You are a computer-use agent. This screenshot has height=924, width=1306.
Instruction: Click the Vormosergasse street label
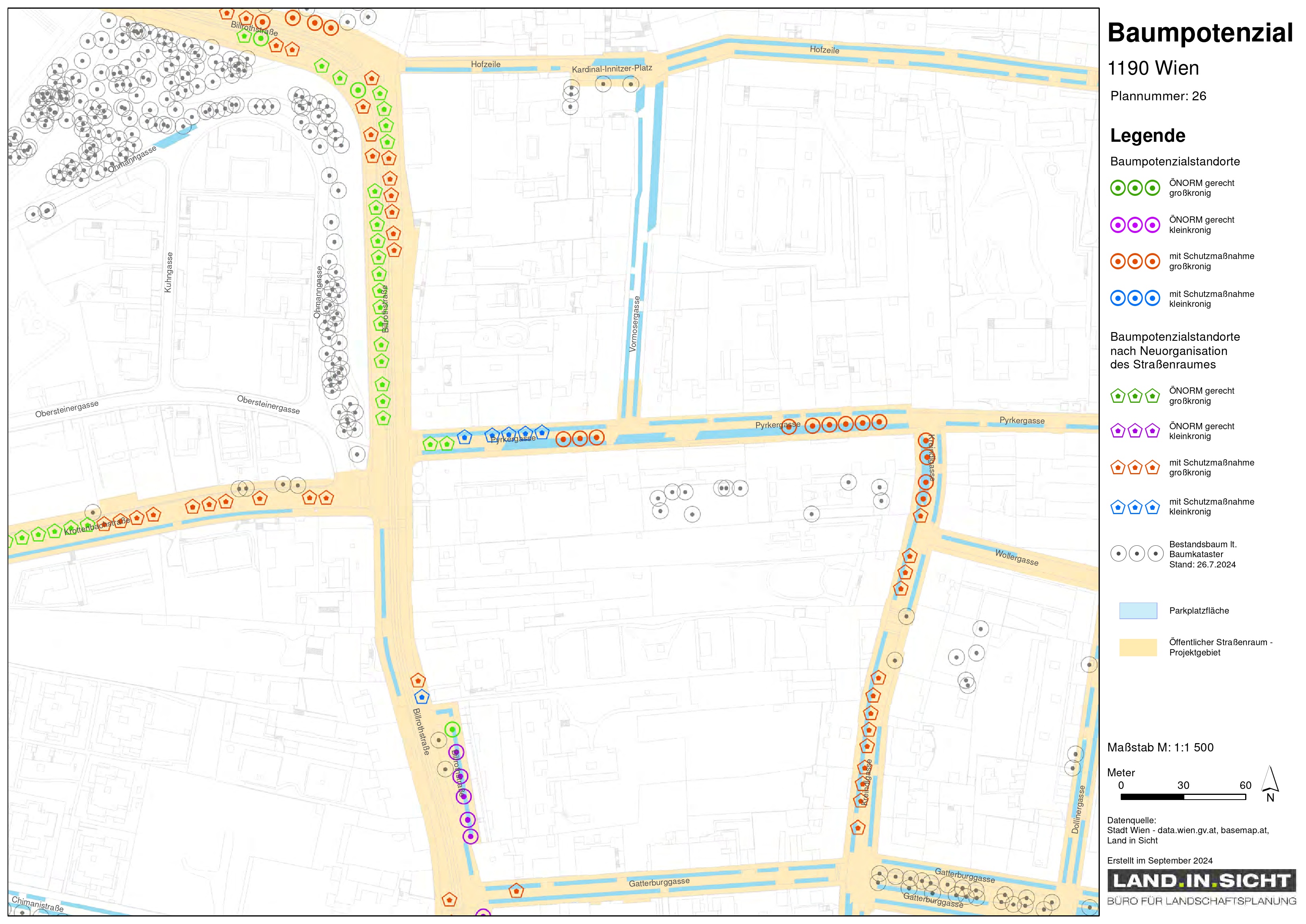[634, 324]
